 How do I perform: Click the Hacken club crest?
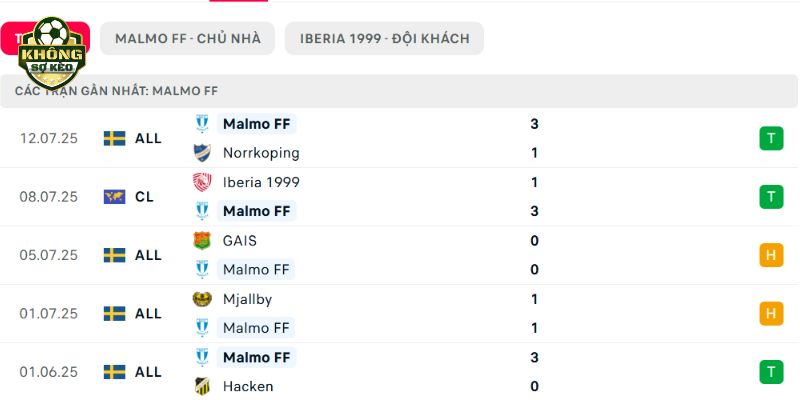[x=202, y=386]
